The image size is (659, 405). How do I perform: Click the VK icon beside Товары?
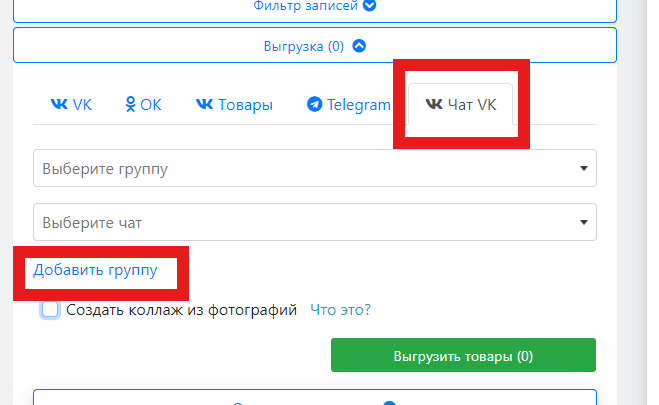coord(204,104)
